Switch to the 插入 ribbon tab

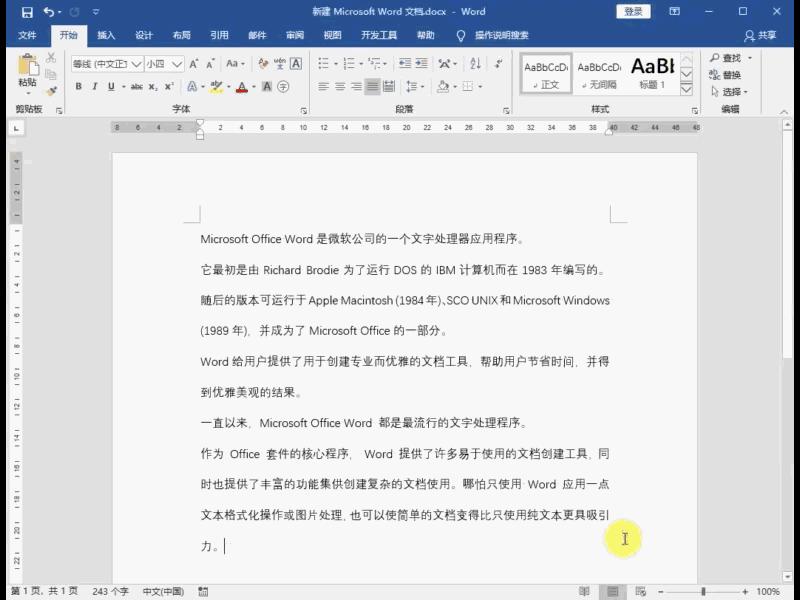point(104,35)
